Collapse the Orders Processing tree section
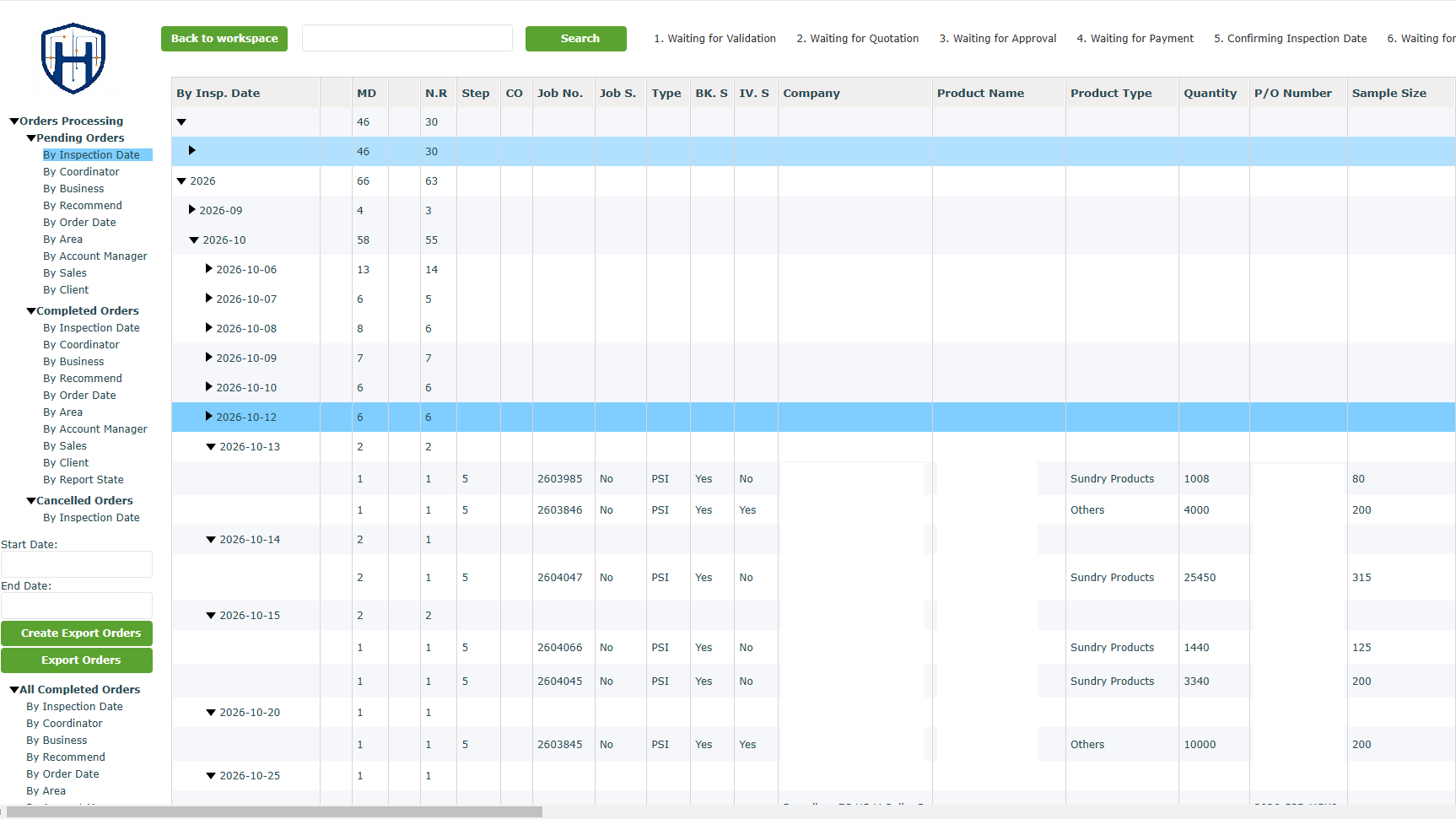The width and height of the screenshot is (1456, 819). point(14,121)
